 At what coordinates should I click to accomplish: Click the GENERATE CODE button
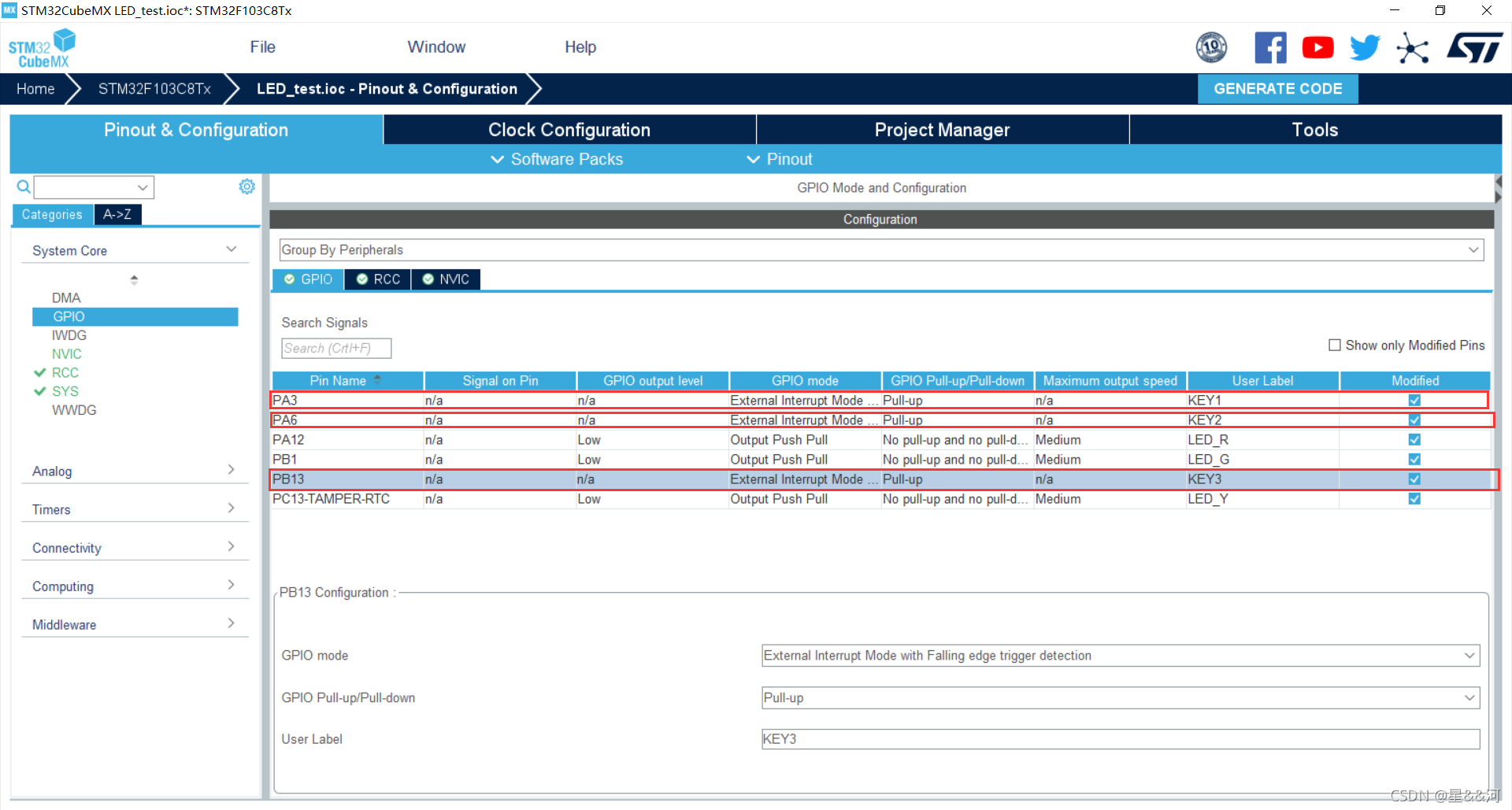point(1277,89)
